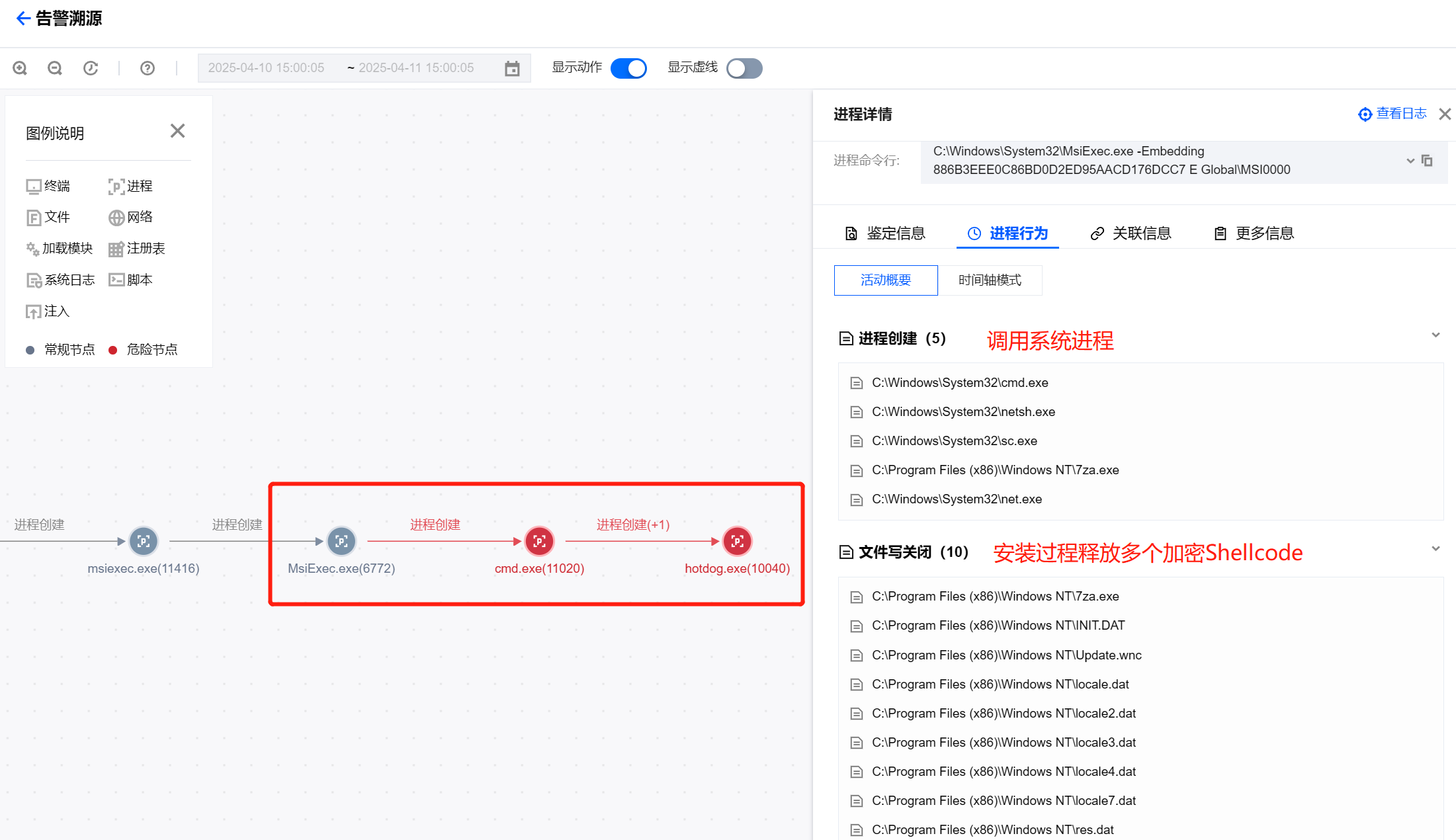Collapse the 文件写关闭 section
Screen dimensions: 1456x840
point(1435,549)
